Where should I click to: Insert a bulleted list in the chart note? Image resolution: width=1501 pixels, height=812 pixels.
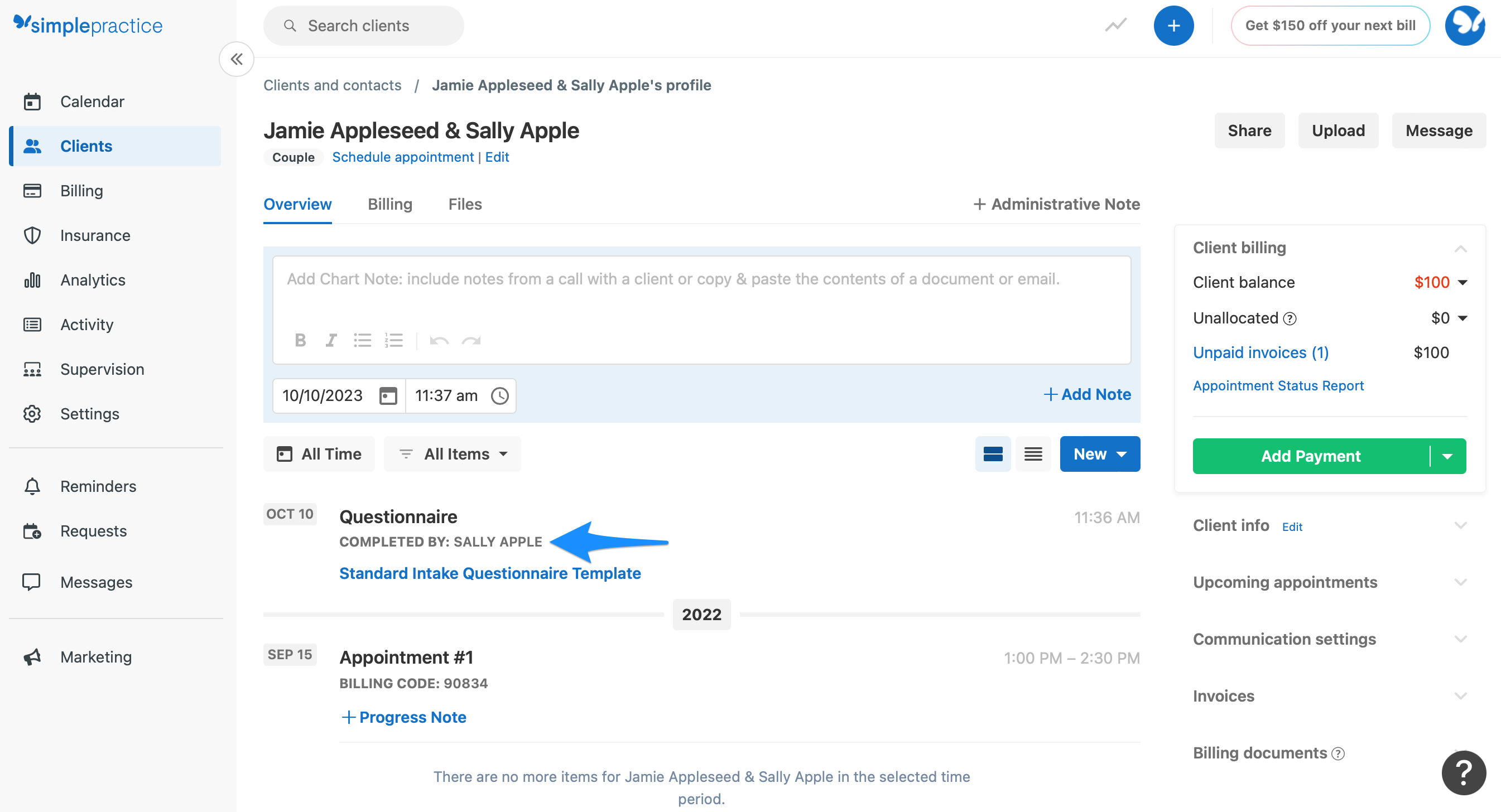tap(363, 340)
